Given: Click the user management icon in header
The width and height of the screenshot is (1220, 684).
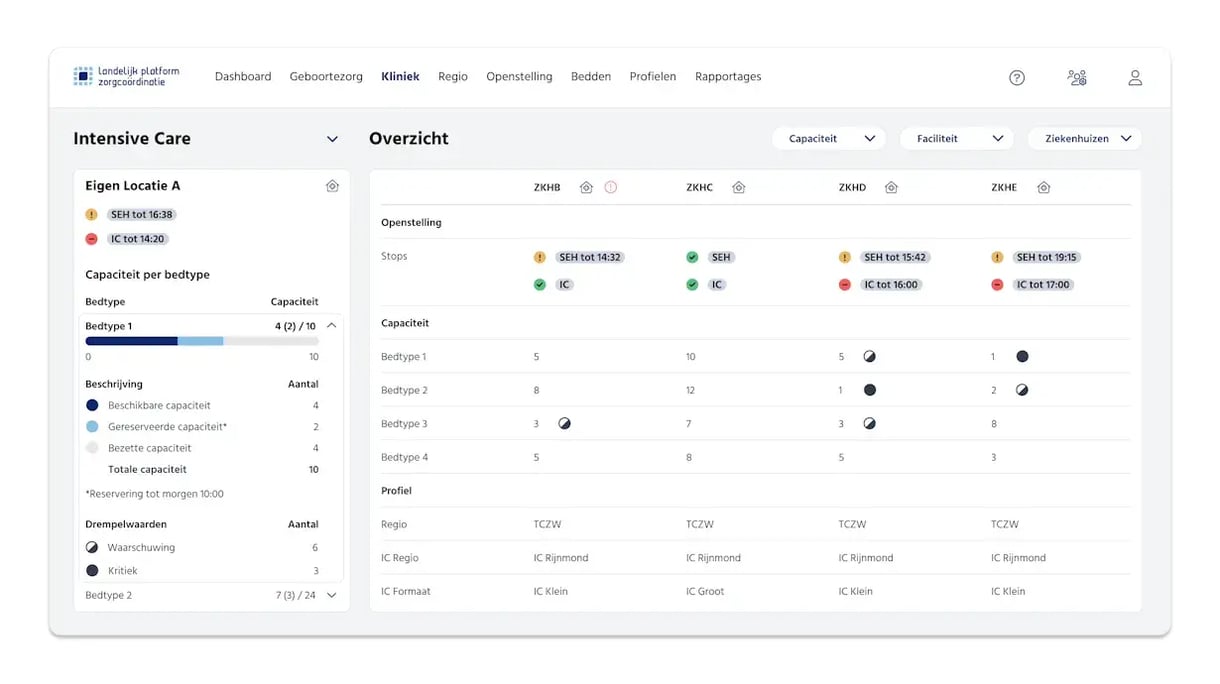Looking at the screenshot, I should [1077, 78].
